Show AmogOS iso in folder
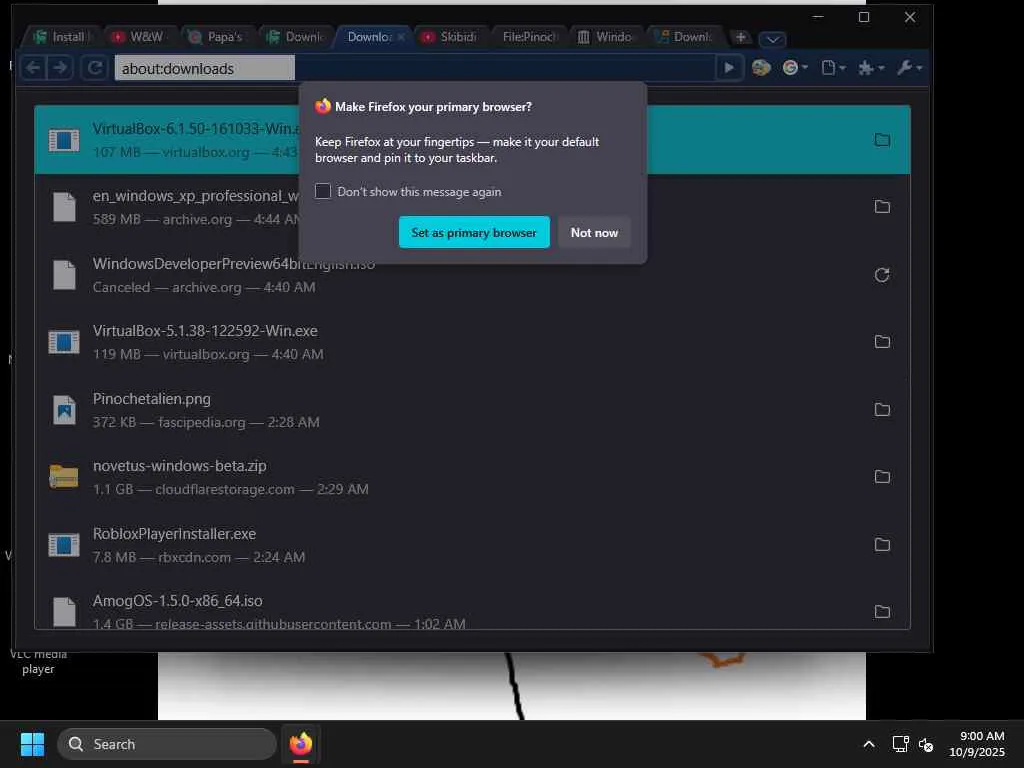 882,612
